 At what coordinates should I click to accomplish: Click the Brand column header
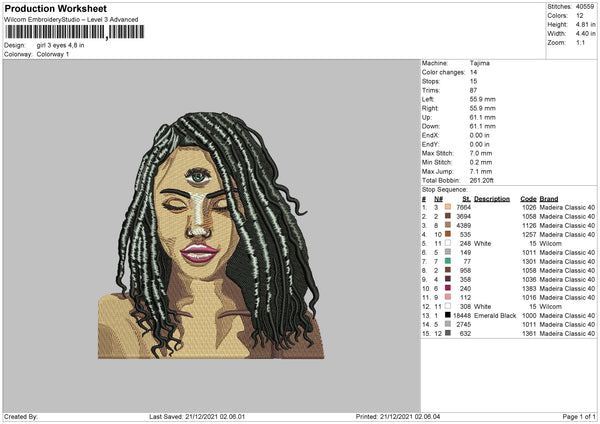[549, 199]
